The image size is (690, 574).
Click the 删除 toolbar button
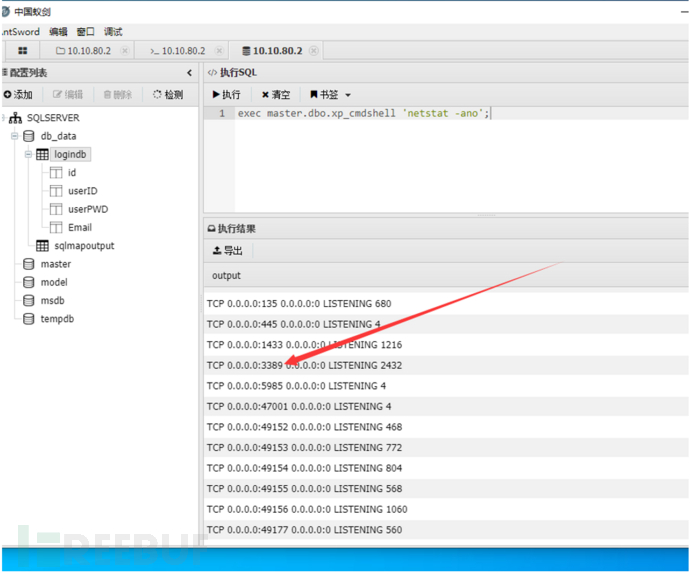(x=117, y=94)
